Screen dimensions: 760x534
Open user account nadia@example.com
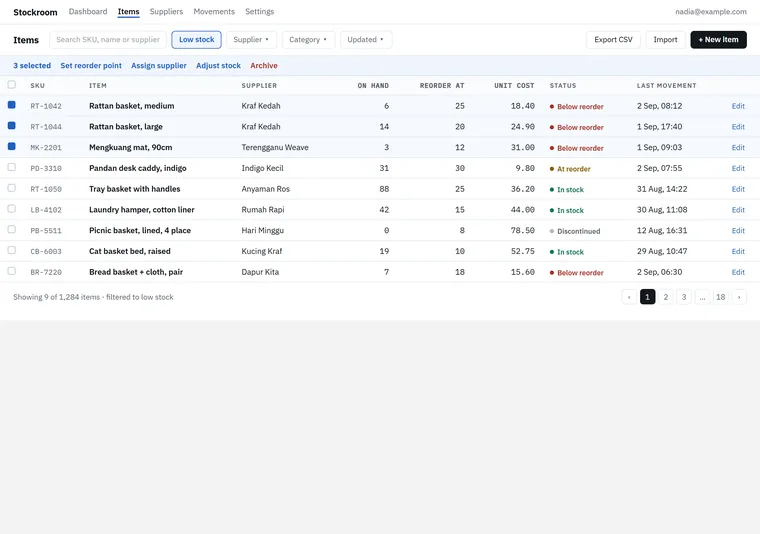click(x=711, y=12)
